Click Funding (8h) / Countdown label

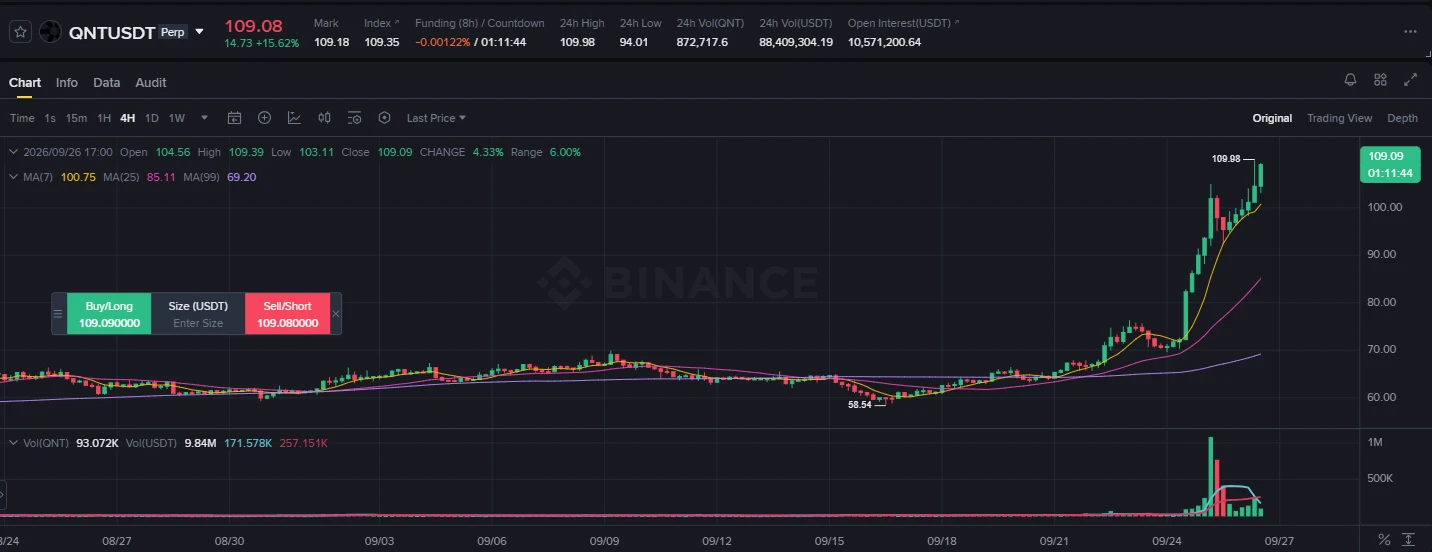tap(479, 23)
